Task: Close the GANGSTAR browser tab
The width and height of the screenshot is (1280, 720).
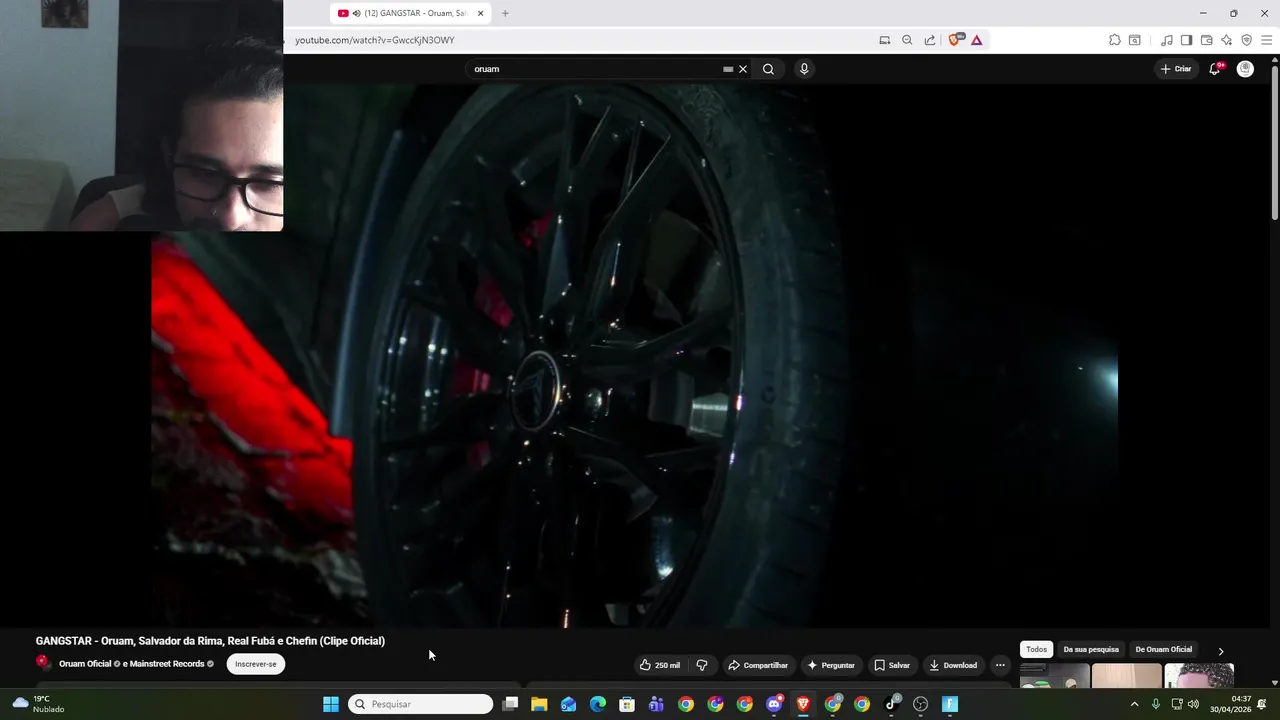Action: [x=480, y=13]
